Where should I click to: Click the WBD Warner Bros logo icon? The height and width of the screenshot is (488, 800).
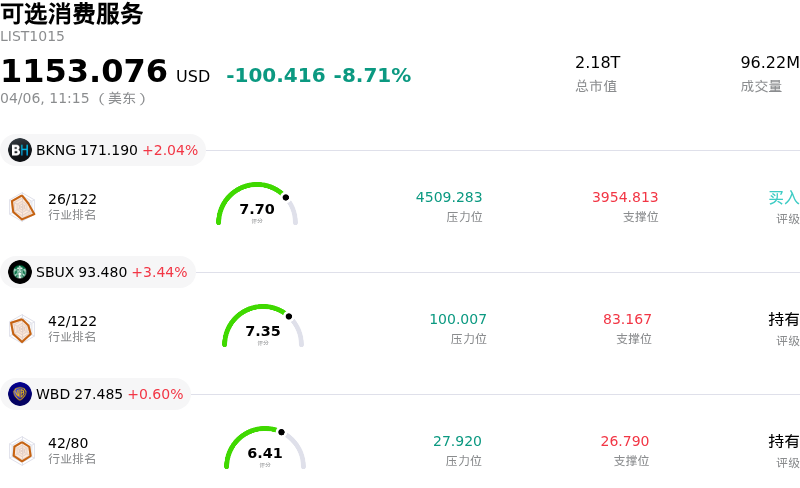(20, 394)
